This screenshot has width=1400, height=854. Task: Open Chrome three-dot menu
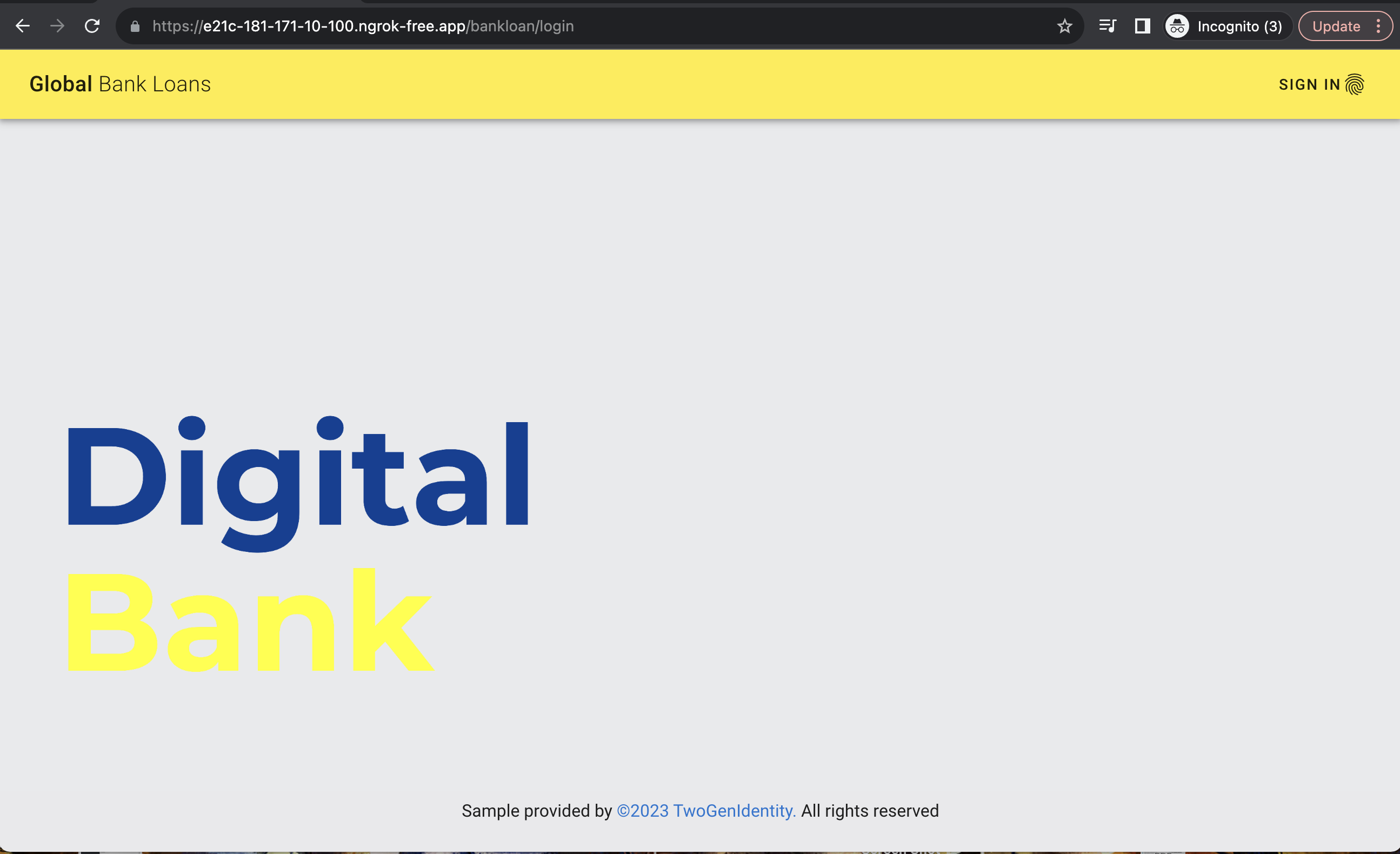[1378, 26]
